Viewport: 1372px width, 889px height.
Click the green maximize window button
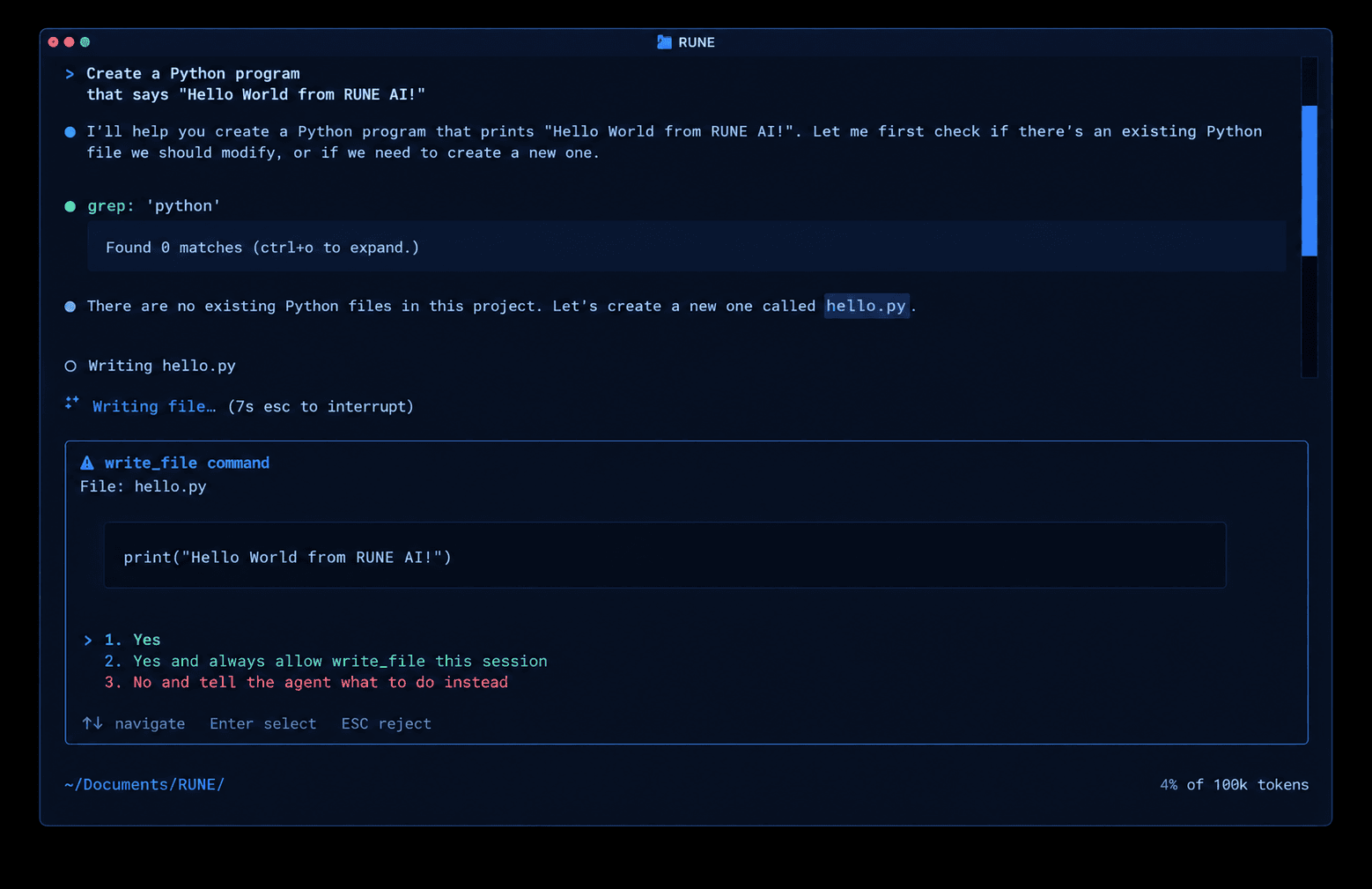click(85, 42)
